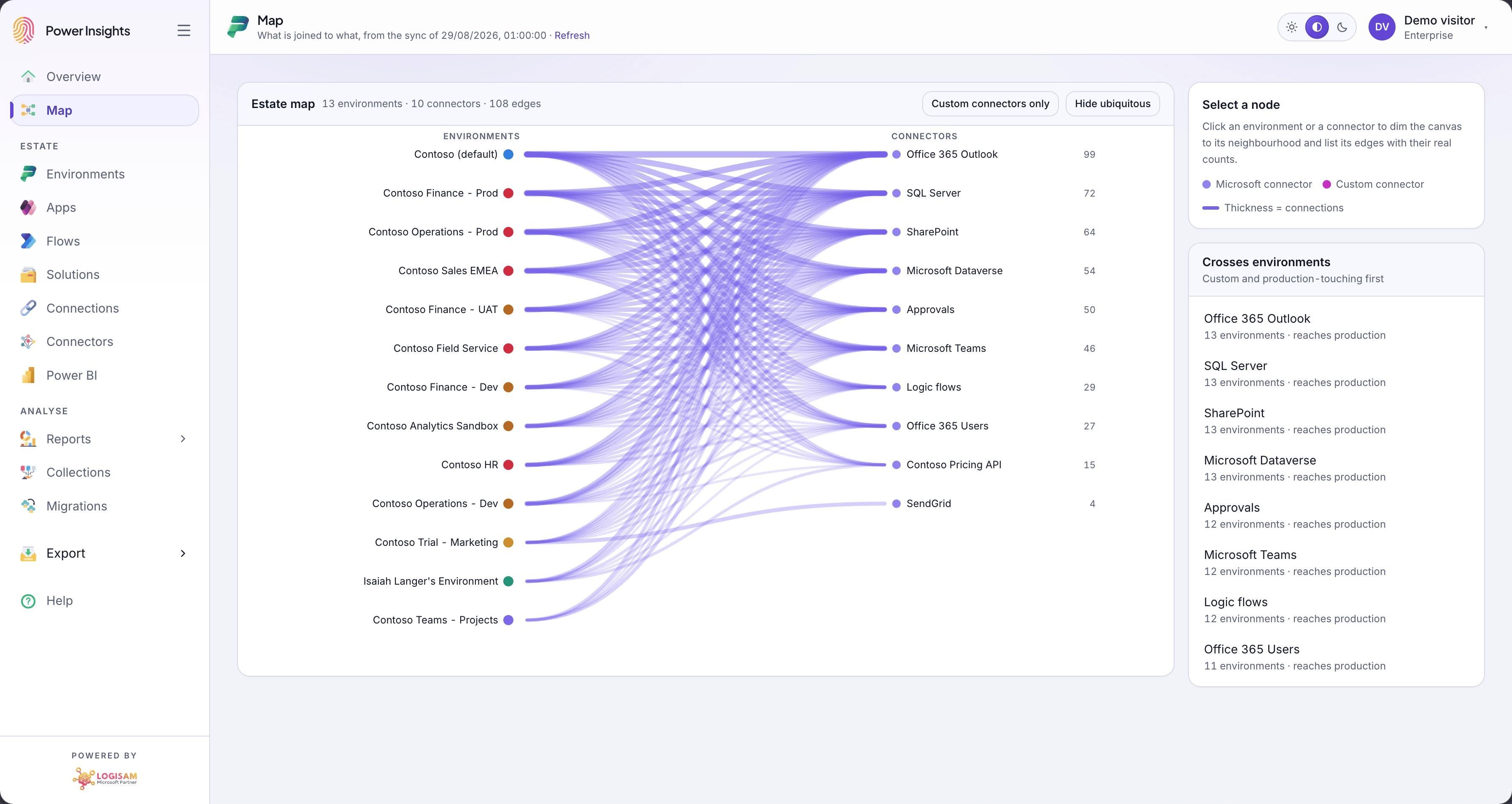Click the Connections link icon
The width and height of the screenshot is (1512, 804).
point(28,308)
